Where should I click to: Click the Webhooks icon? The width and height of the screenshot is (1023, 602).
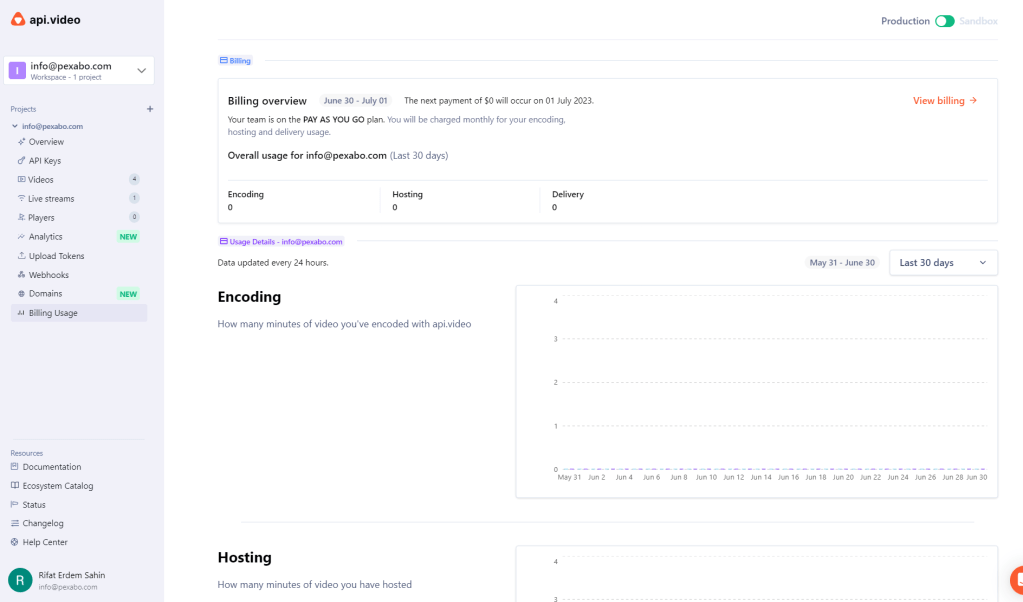point(22,275)
